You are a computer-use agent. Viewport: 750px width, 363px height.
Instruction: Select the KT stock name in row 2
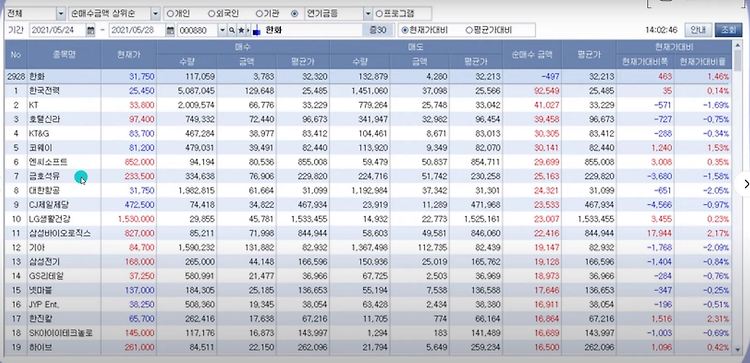[x=33, y=105]
